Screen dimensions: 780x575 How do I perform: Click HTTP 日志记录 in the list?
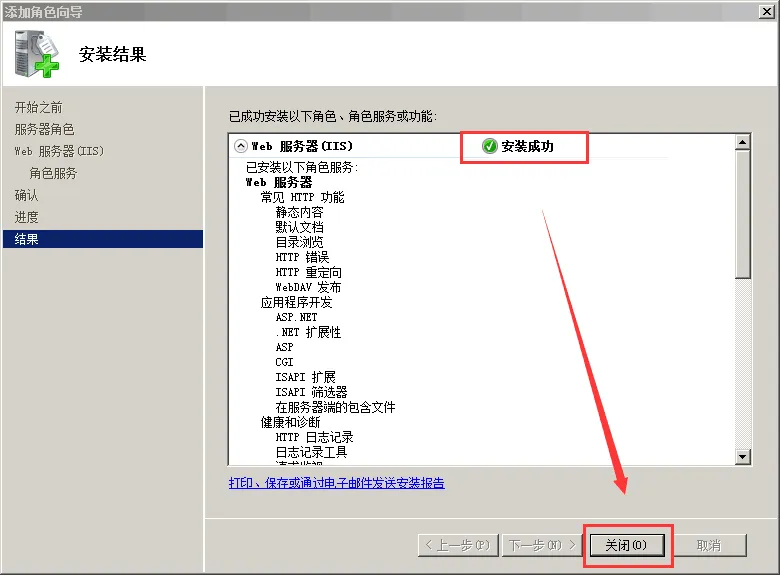point(314,437)
